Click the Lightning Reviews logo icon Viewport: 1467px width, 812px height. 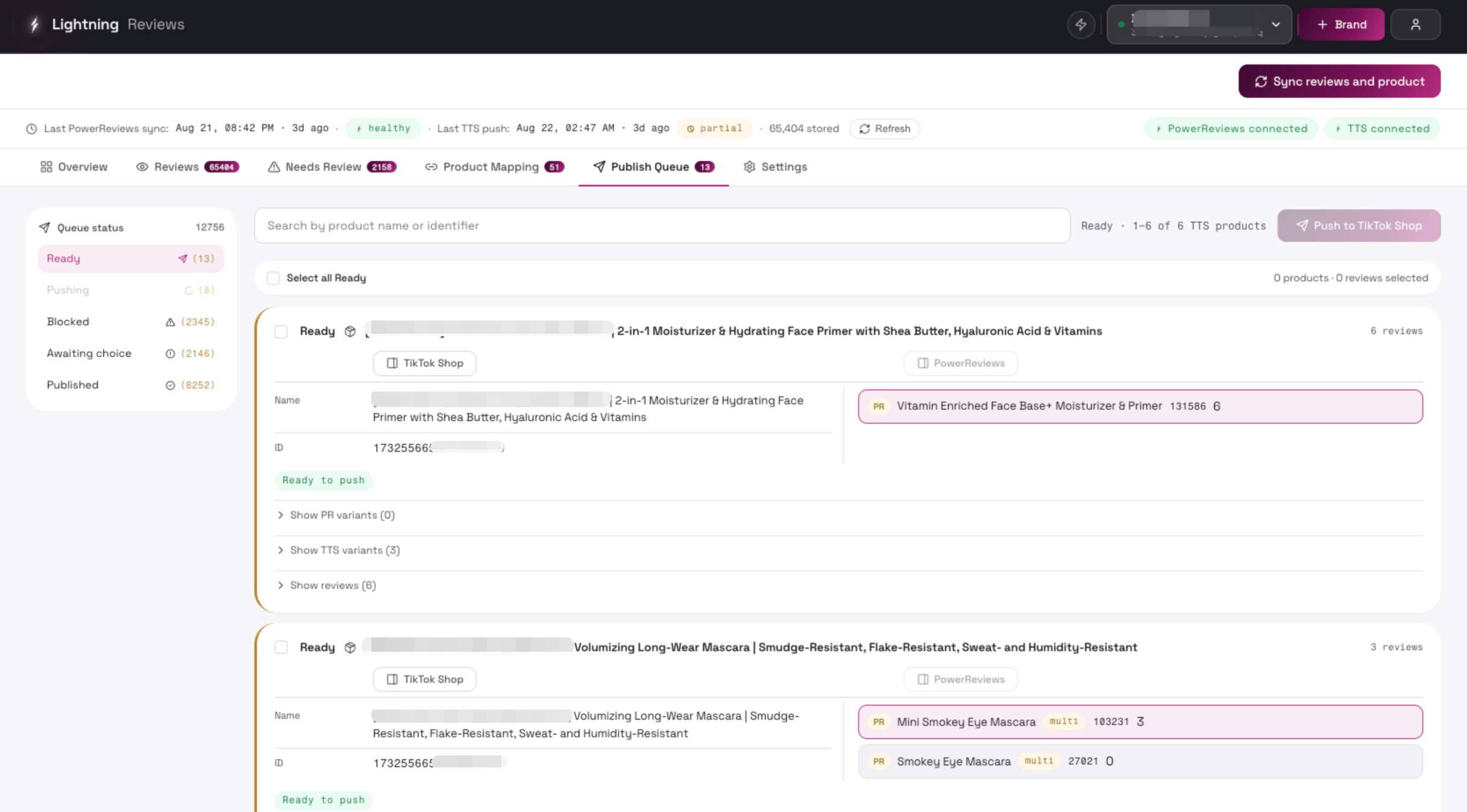pyautogui.click(x=34, y=25)
